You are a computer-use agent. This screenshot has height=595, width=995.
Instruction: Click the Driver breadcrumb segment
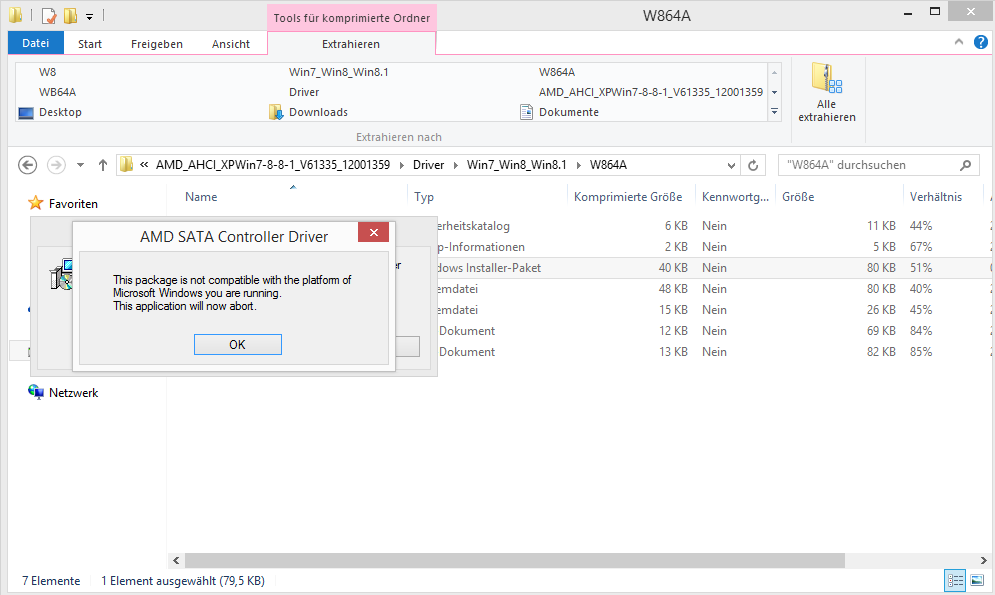pyautogui.click(x=428, y=165)
